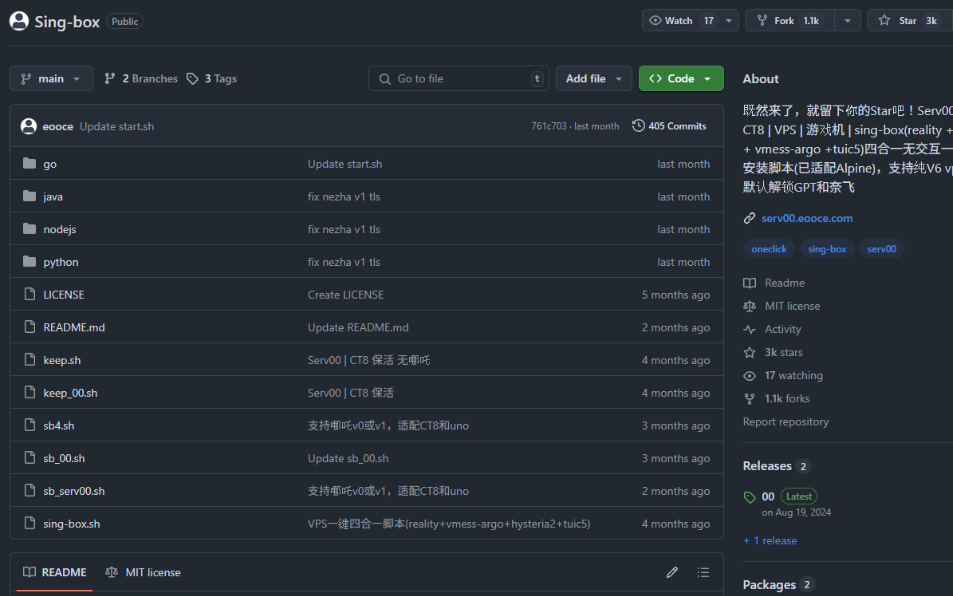Screen dimensions: 953x596
Task: Switch to the MIT license tab
Action: pyautogui.click(x=143, y=572)
